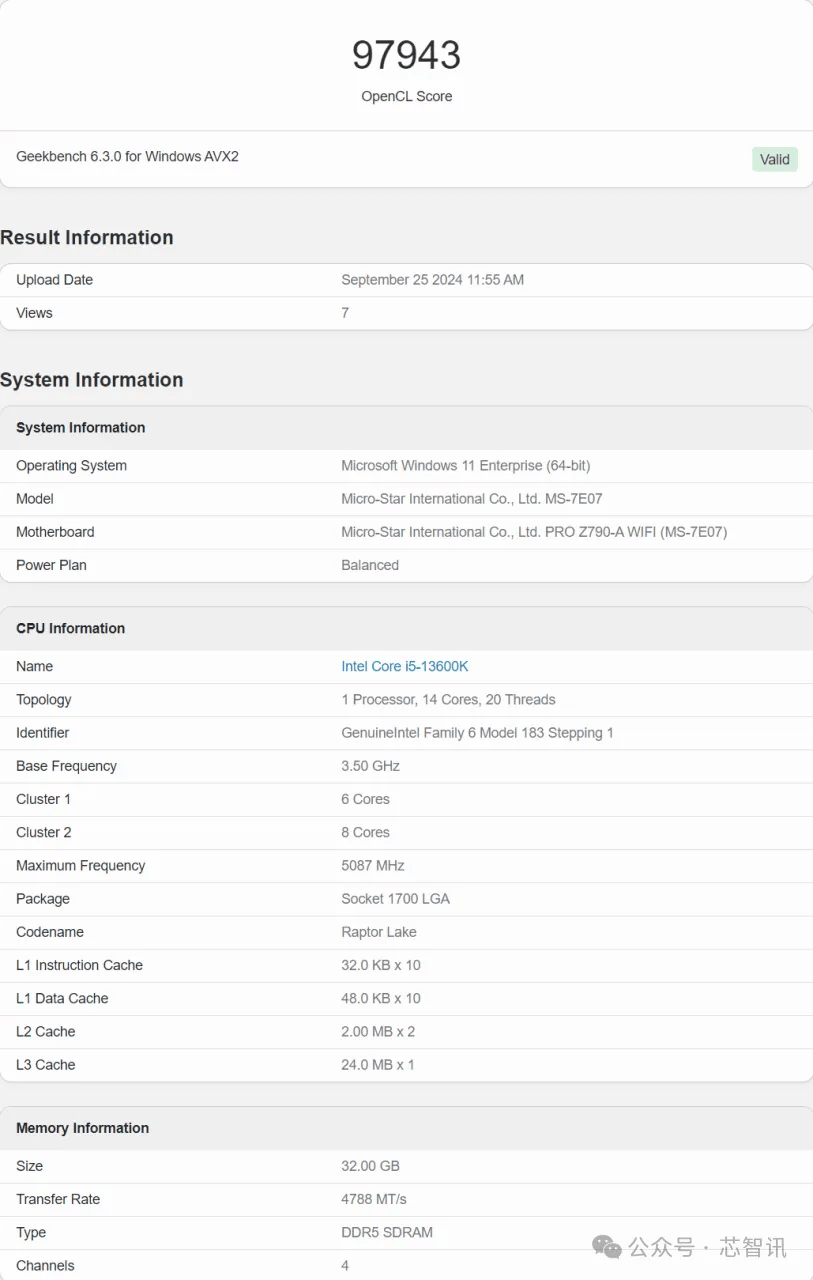Click the Maximum Frequency 5087 MHz value
The width and height of the screenshot is (813, 1280).
click(x=373, y=866)
